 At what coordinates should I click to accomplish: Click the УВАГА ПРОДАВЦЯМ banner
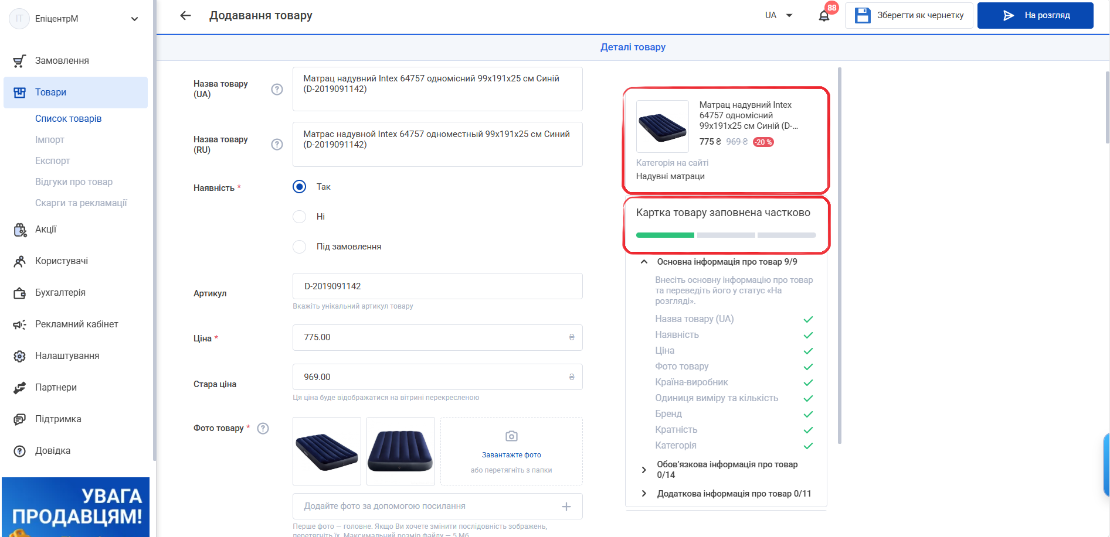pos(75,507)
